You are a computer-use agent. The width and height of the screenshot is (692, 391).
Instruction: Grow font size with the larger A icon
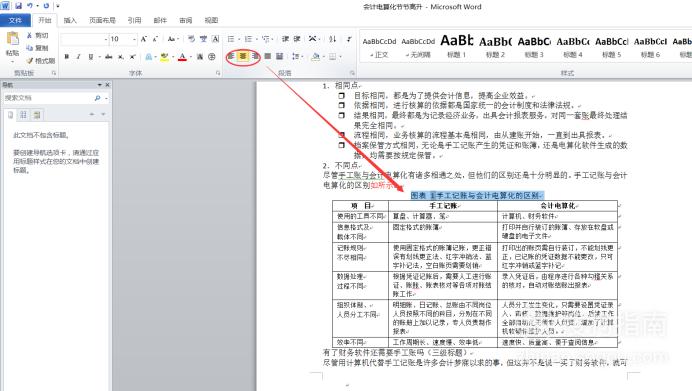click(x=143, y=39)
